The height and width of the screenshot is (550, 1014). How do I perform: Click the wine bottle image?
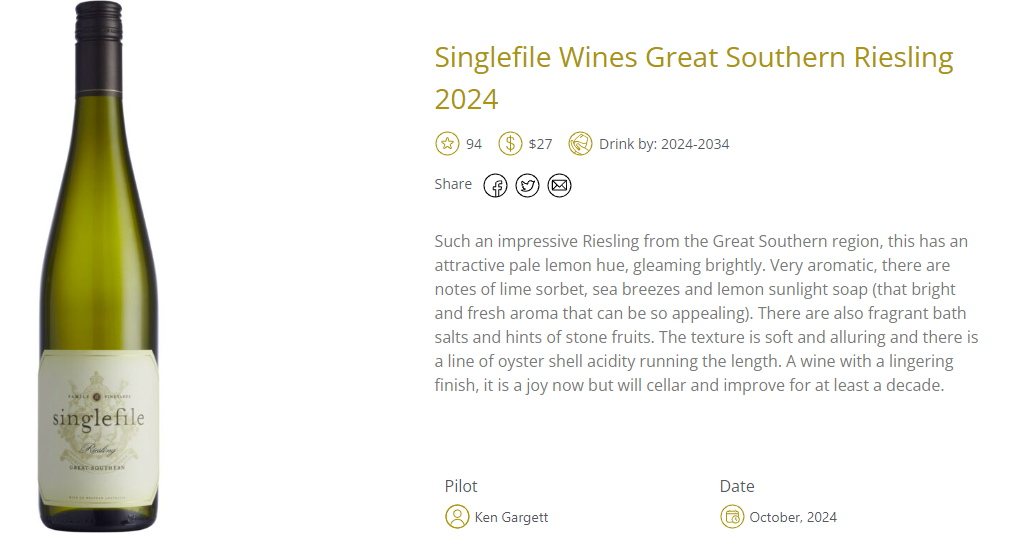(x=99, y=267)
